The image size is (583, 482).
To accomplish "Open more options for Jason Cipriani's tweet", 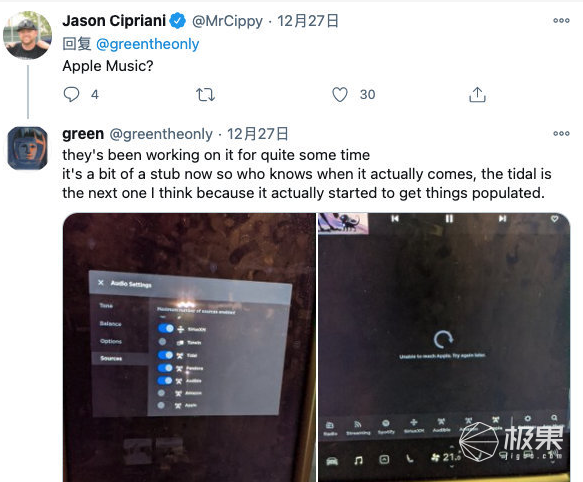I will coord(561,20).
